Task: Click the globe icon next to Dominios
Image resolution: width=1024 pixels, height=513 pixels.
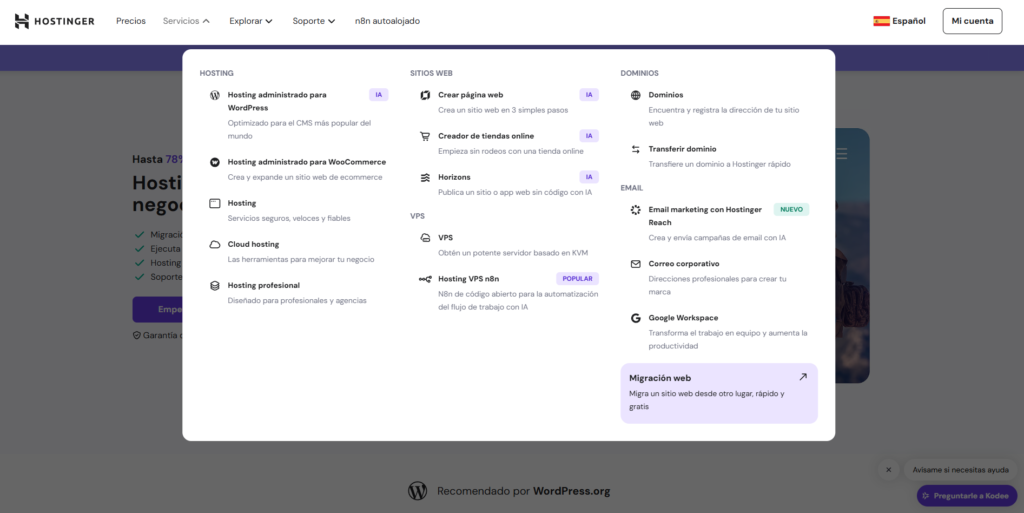Action: pos(636,95)
